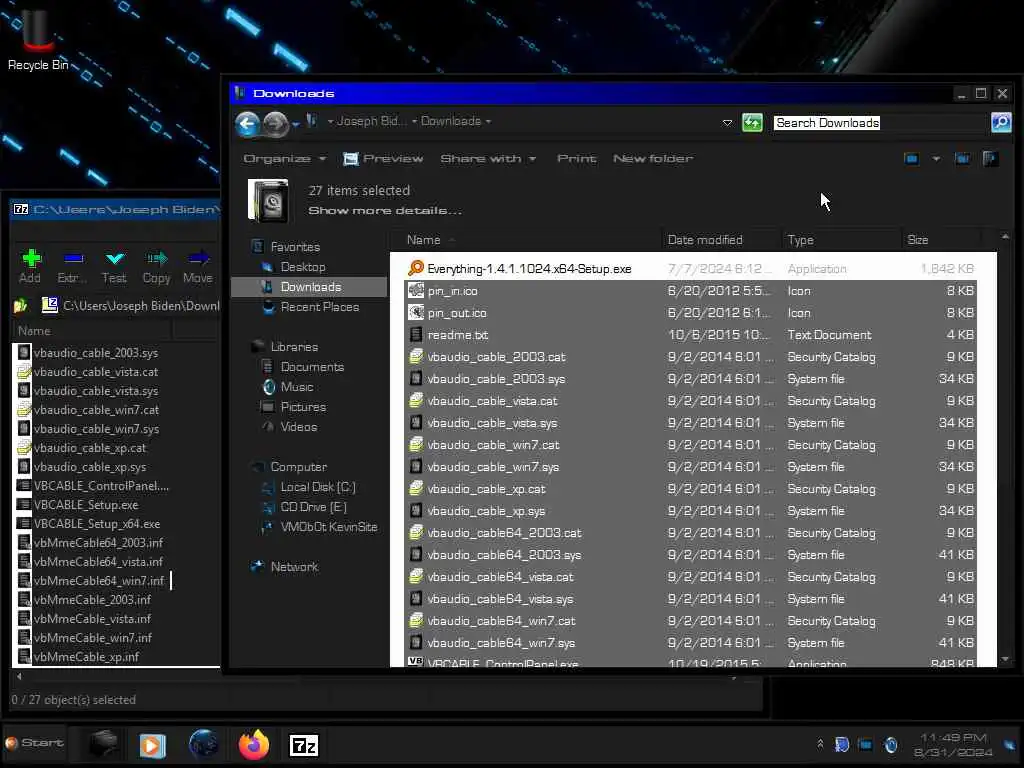Toggle the preview pane icon in Explorer toolbar

pos(962,159)
